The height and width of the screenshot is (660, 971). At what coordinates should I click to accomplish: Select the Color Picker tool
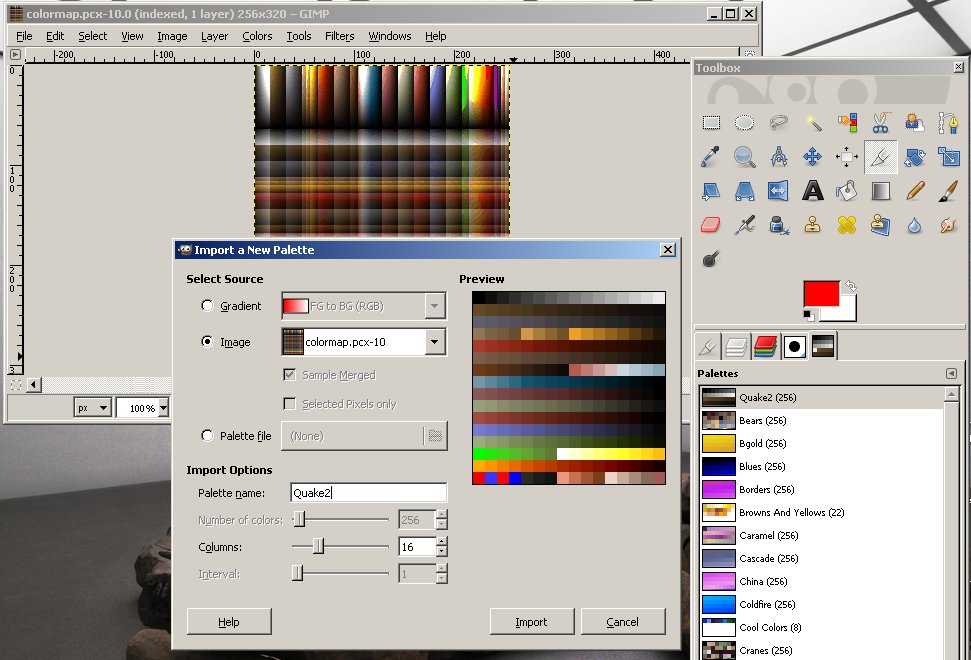pyautogui.click(x=710, y=157)
